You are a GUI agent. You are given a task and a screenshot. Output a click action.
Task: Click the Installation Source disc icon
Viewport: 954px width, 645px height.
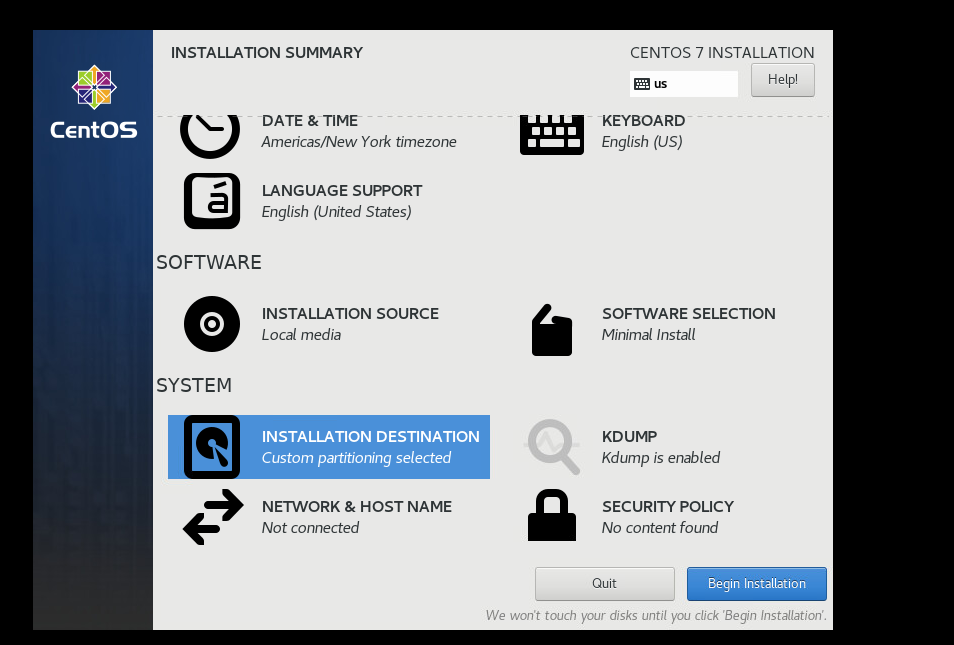click(x=212, y=324)
